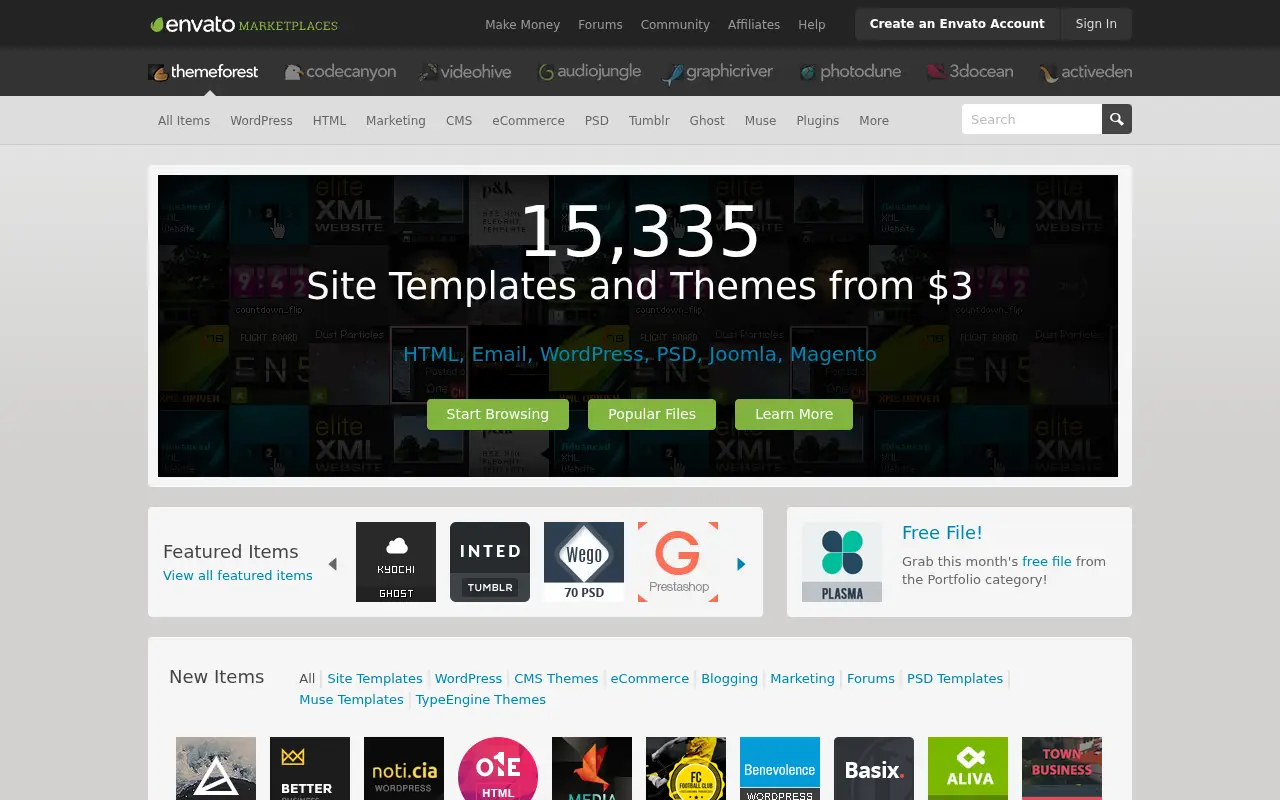The height and width of the screenshot is (800, 1280).
Task: Open the One HTML new item
Action: (x=498, y=768)
